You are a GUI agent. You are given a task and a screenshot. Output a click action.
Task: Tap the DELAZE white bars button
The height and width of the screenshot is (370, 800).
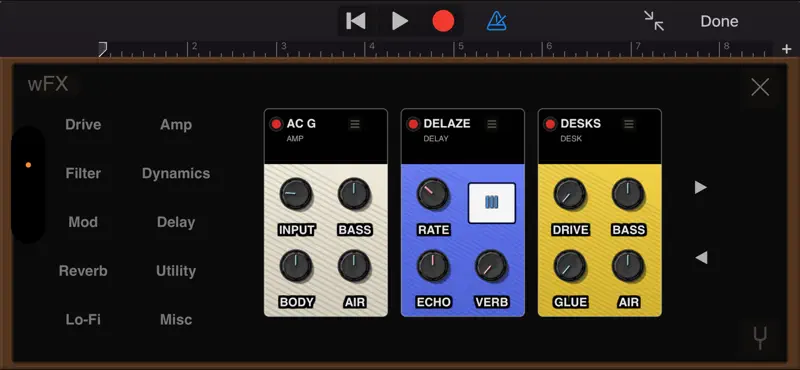492,203
